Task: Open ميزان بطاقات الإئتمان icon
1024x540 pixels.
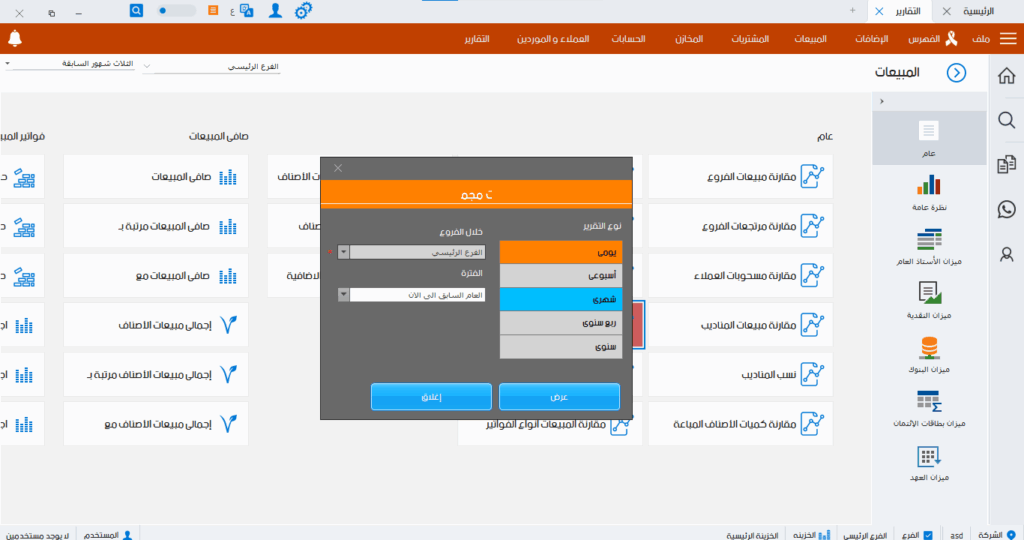Action: (929, 402)
